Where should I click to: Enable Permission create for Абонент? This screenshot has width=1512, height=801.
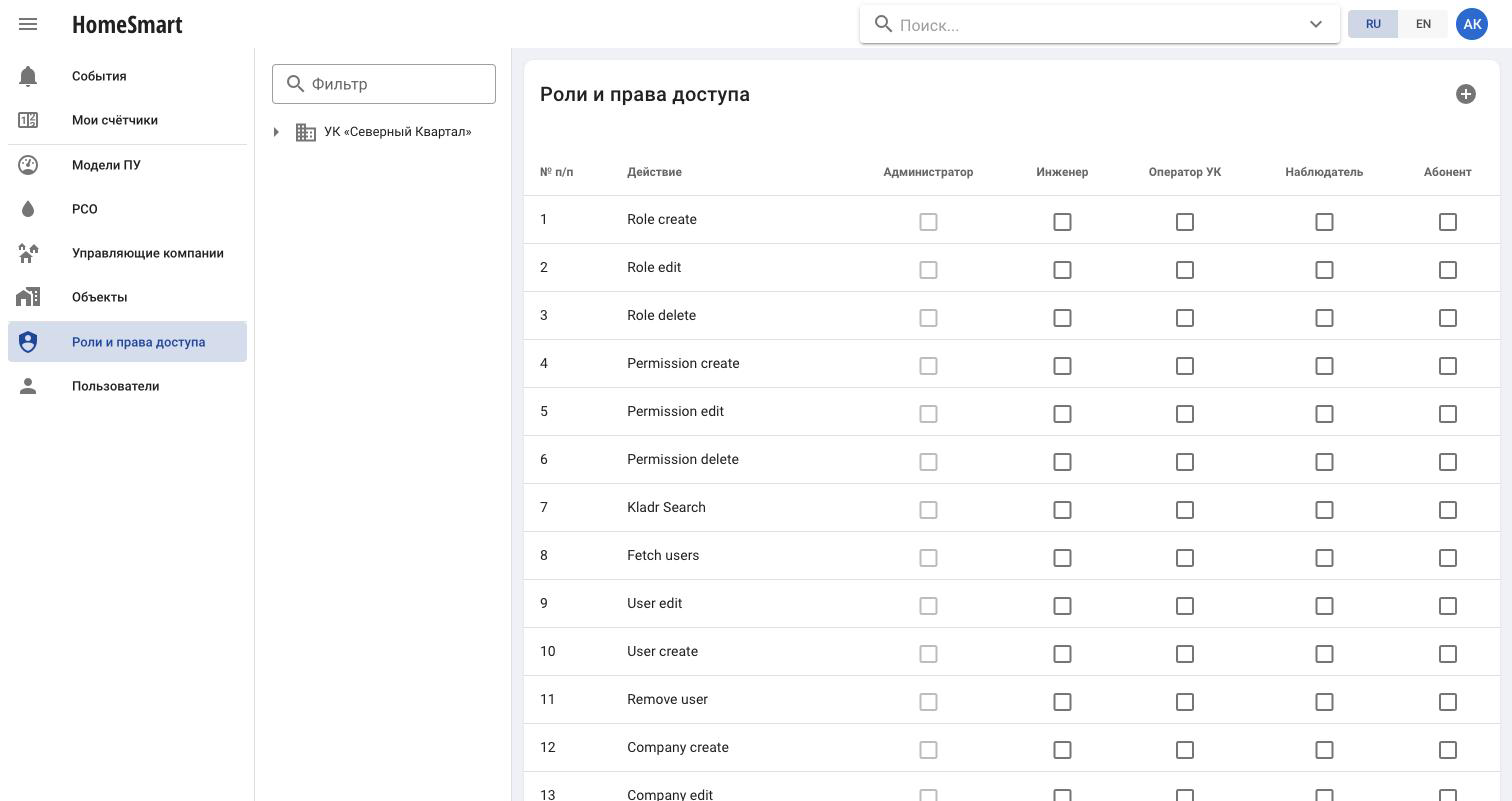coord(1448,366)
